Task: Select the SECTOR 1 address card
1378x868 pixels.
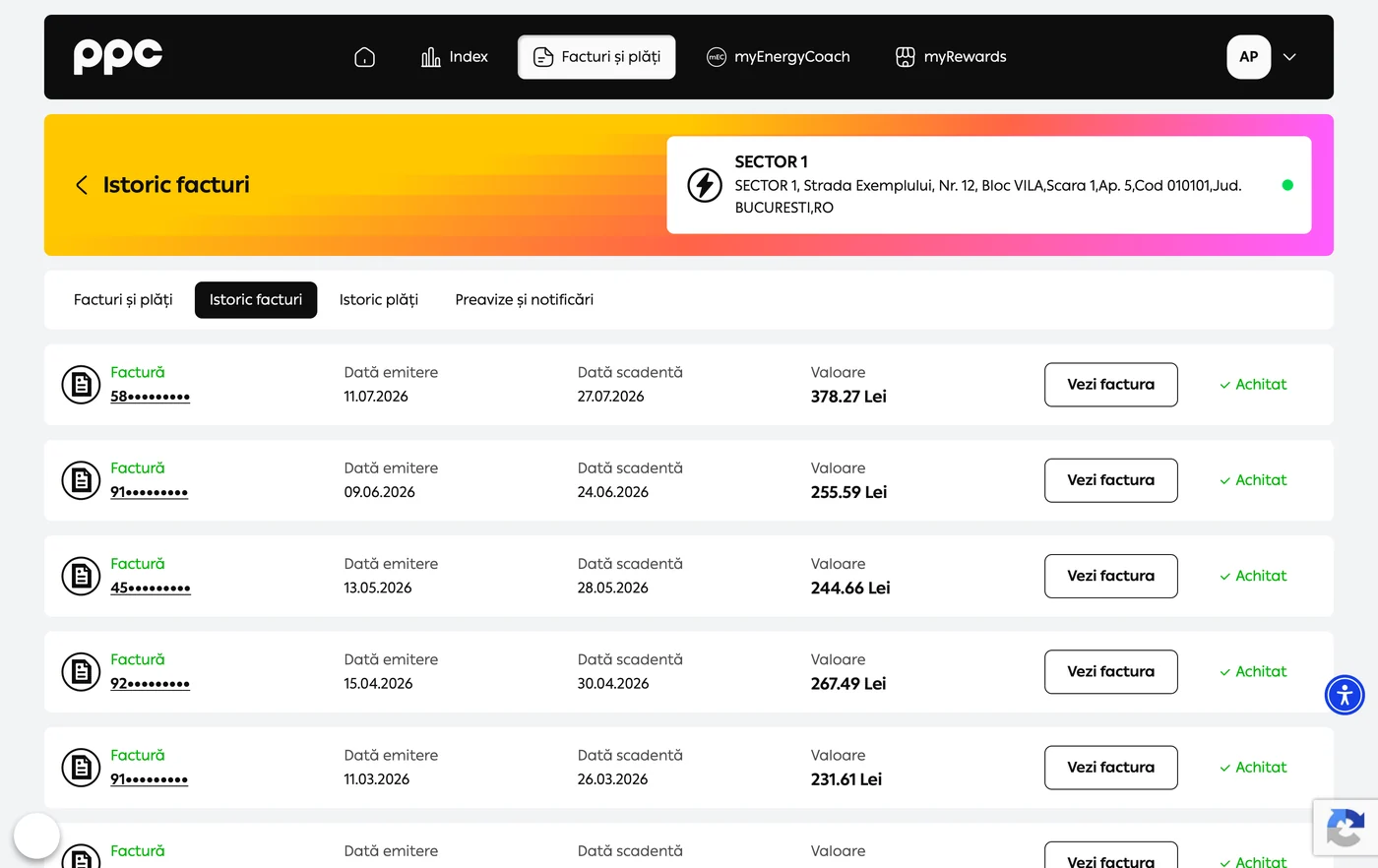Action: 988,185
